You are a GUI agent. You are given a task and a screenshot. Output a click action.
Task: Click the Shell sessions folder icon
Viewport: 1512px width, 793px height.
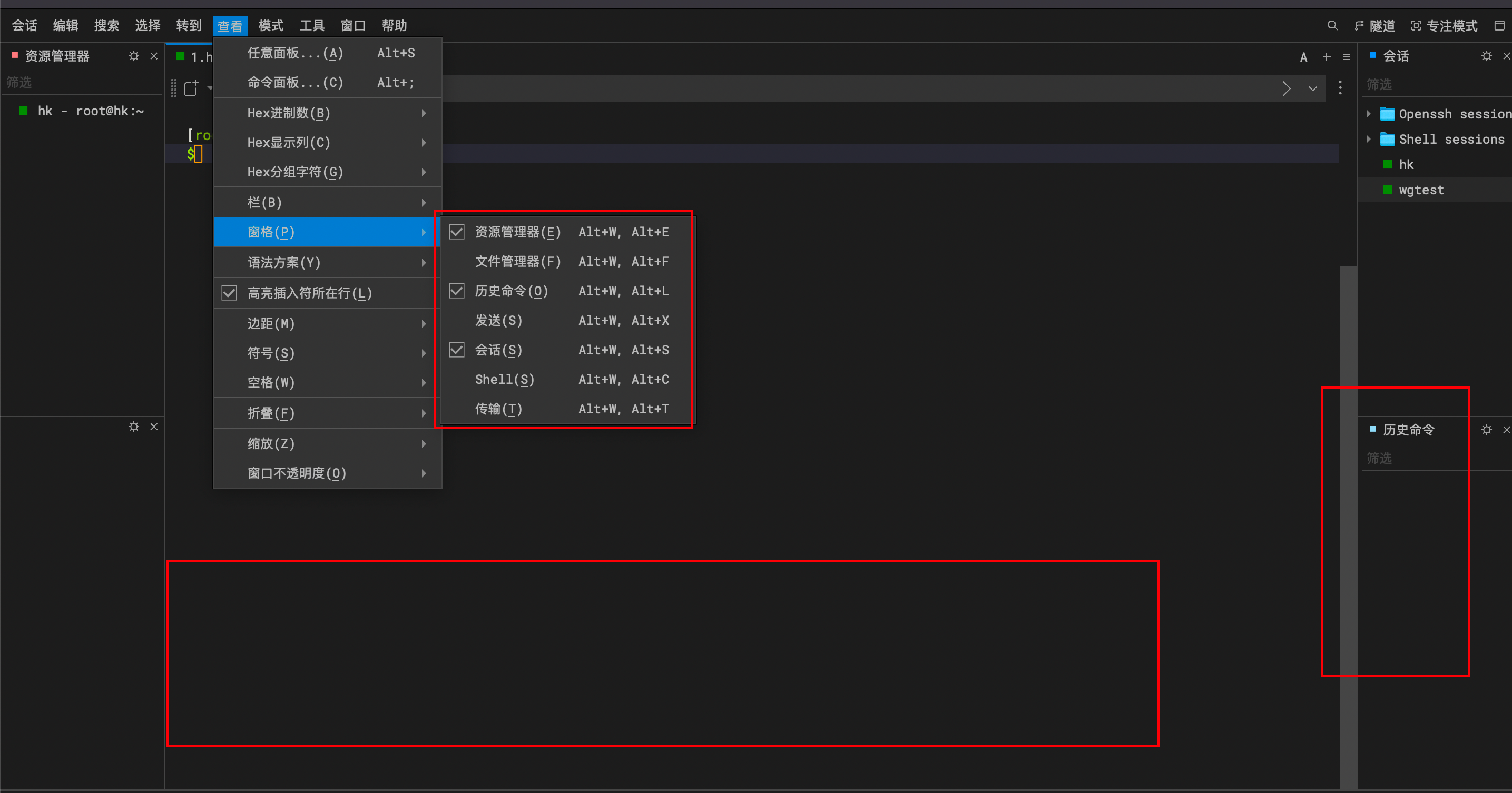[x=1388, y=139]
